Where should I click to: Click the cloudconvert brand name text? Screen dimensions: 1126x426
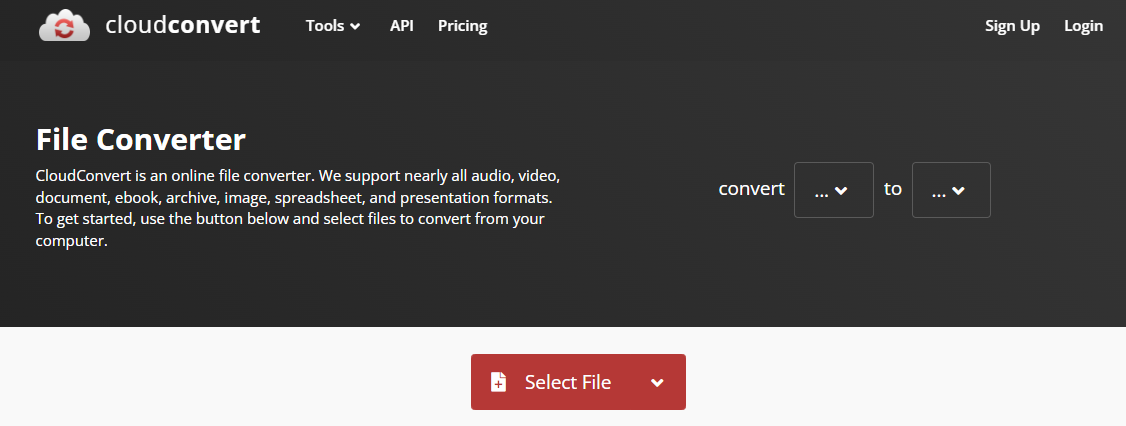[182, 25]
